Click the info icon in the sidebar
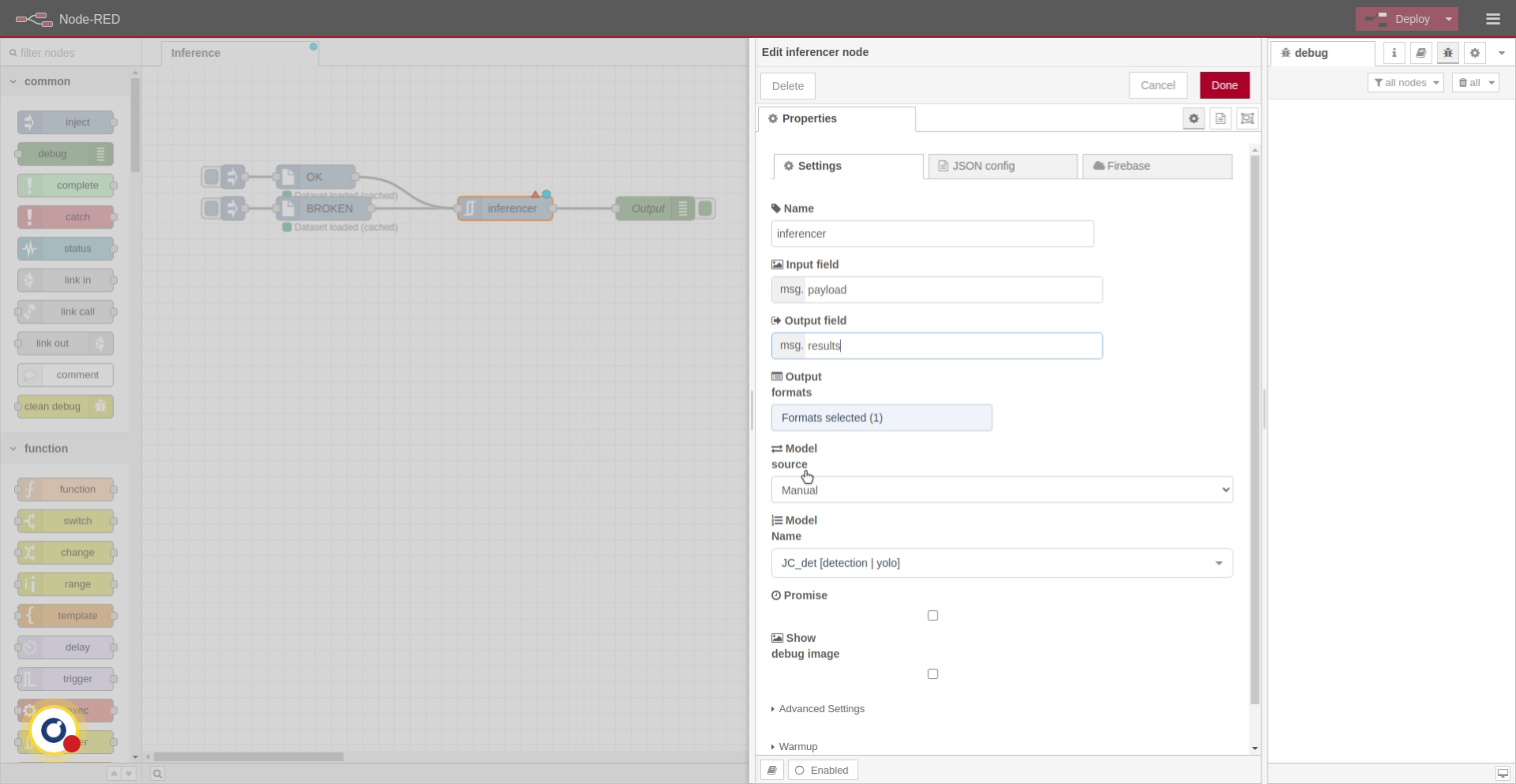This screenshot has width=1516, height=784. 1394,53
